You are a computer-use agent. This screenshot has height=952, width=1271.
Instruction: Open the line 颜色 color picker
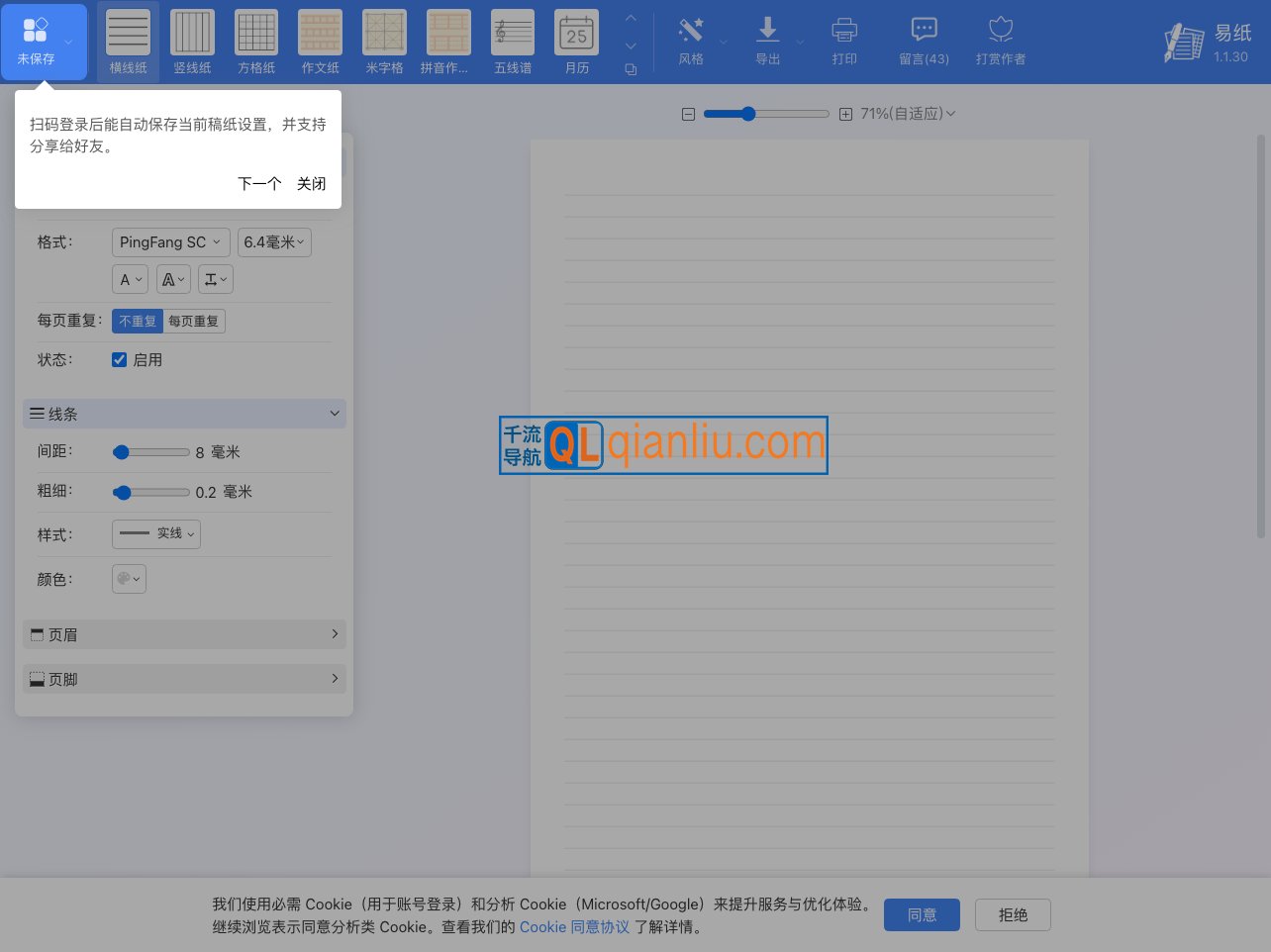tap(129, 579)
